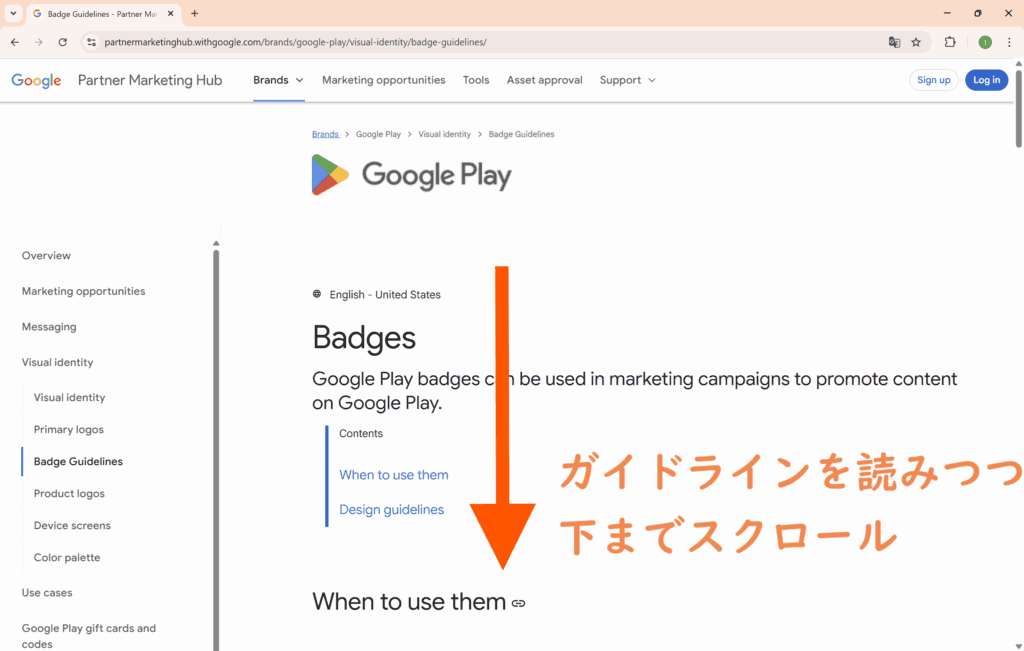The height and width of the screenshot is (651, 1024).
Task: Jump to Design guidelines contents link
Action: point(391,509)
